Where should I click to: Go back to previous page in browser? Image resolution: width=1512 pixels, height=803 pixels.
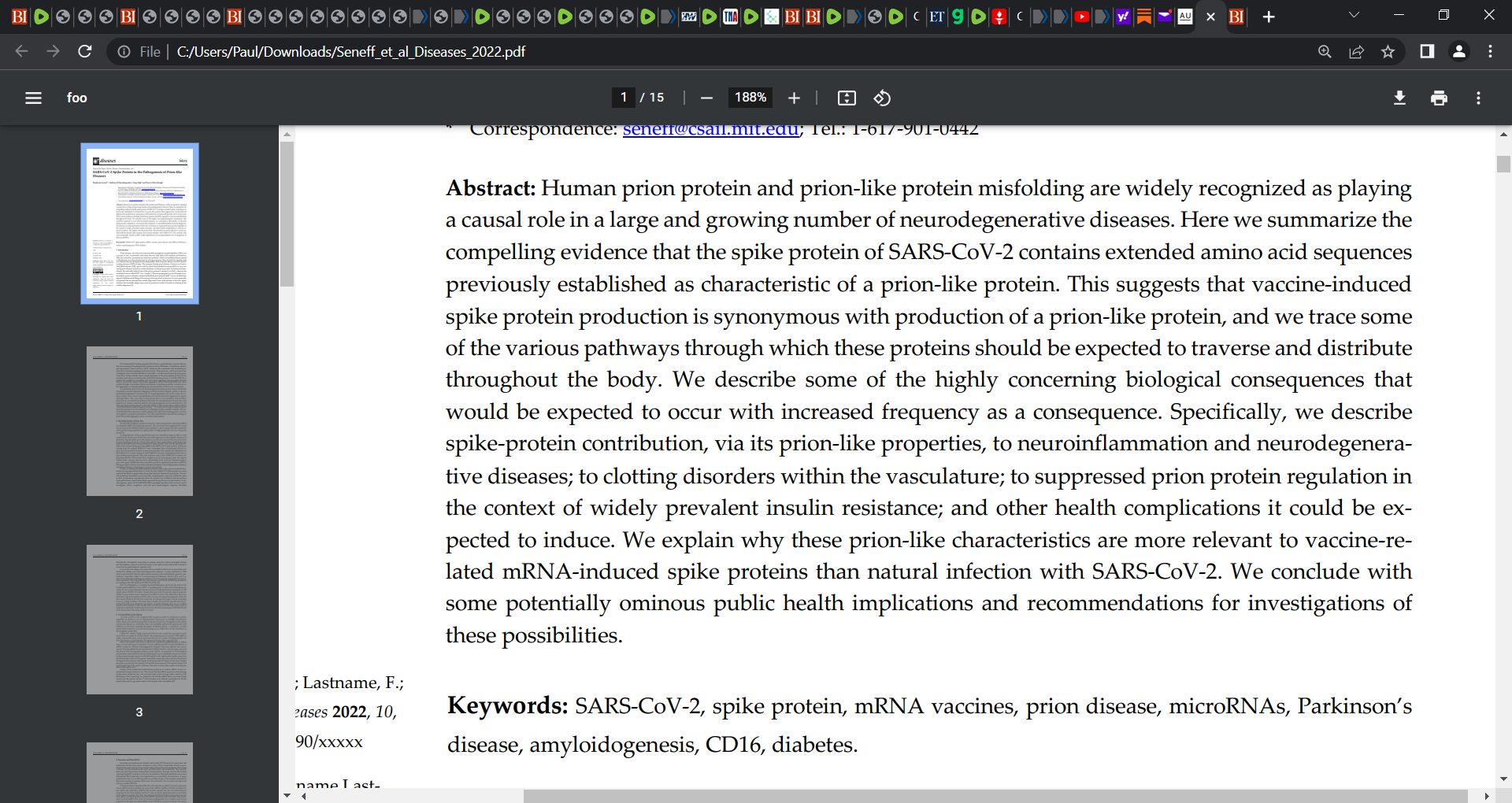click(x=21, y=51)
